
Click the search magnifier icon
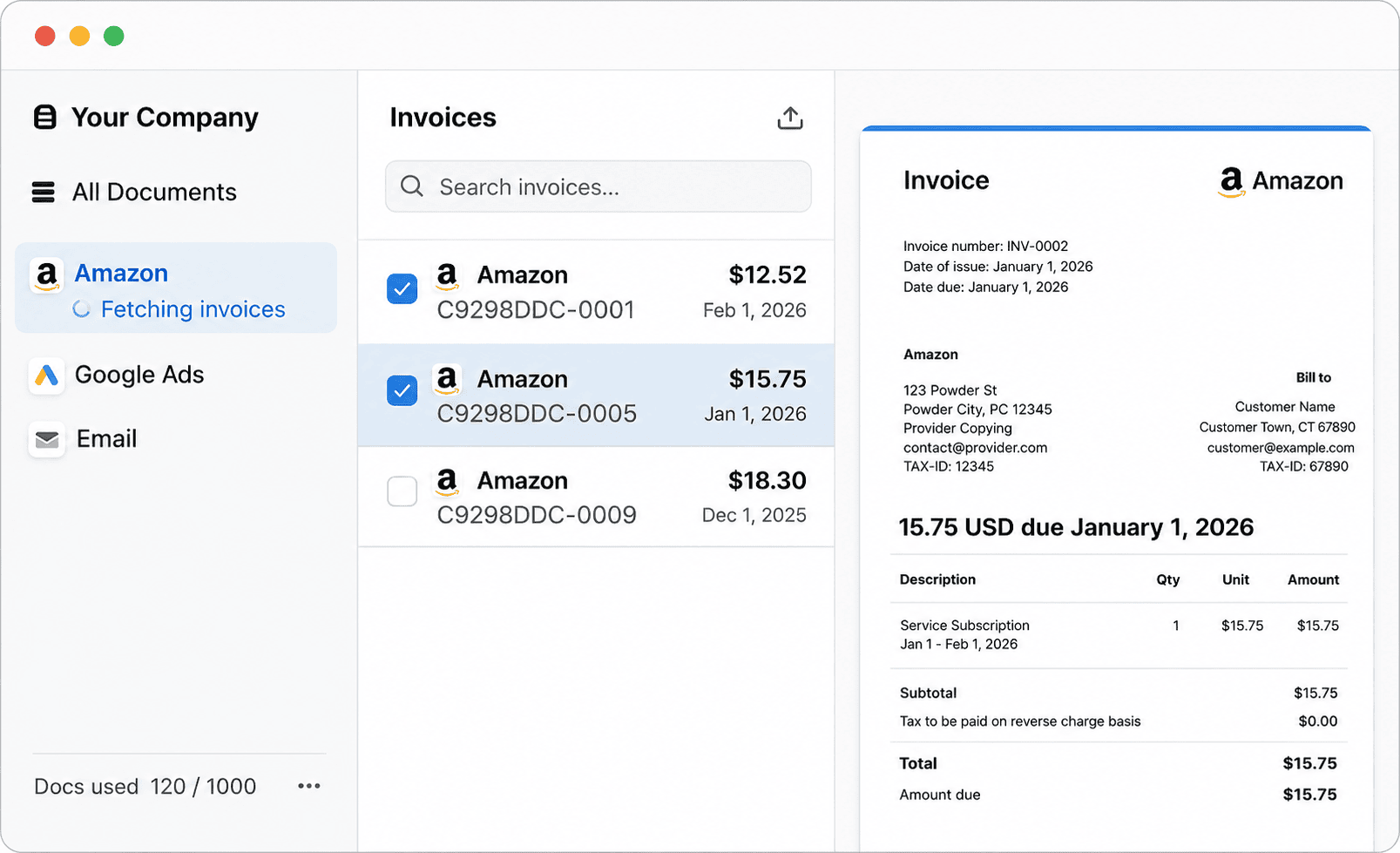pos(412,186)
